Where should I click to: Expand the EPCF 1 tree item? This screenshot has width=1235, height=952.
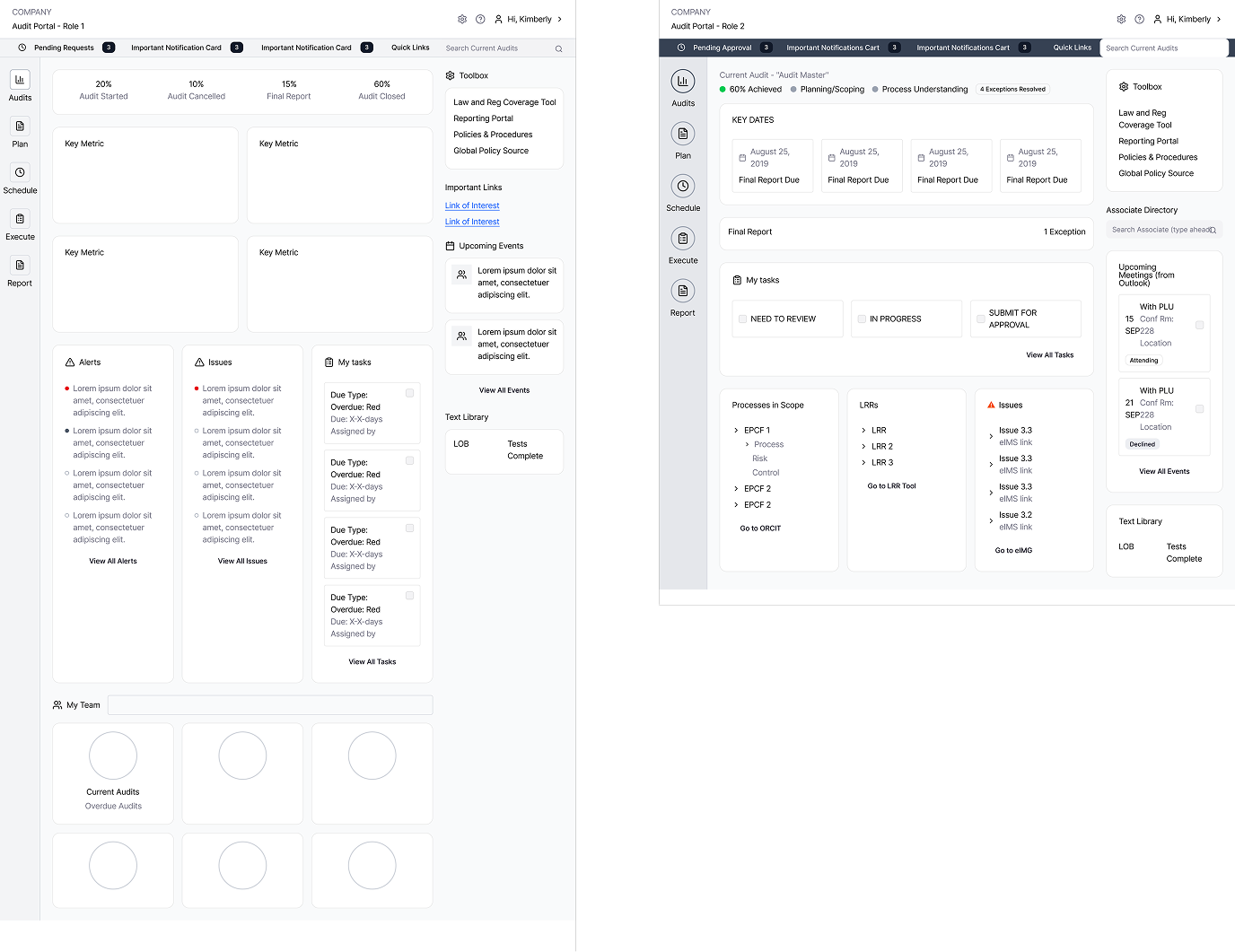(x=736, y=431)
